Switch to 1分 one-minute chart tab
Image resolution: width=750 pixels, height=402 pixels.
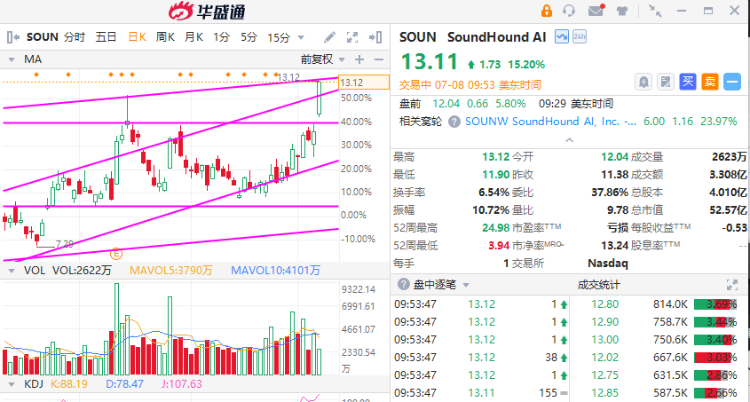click(x=221, y=37)
